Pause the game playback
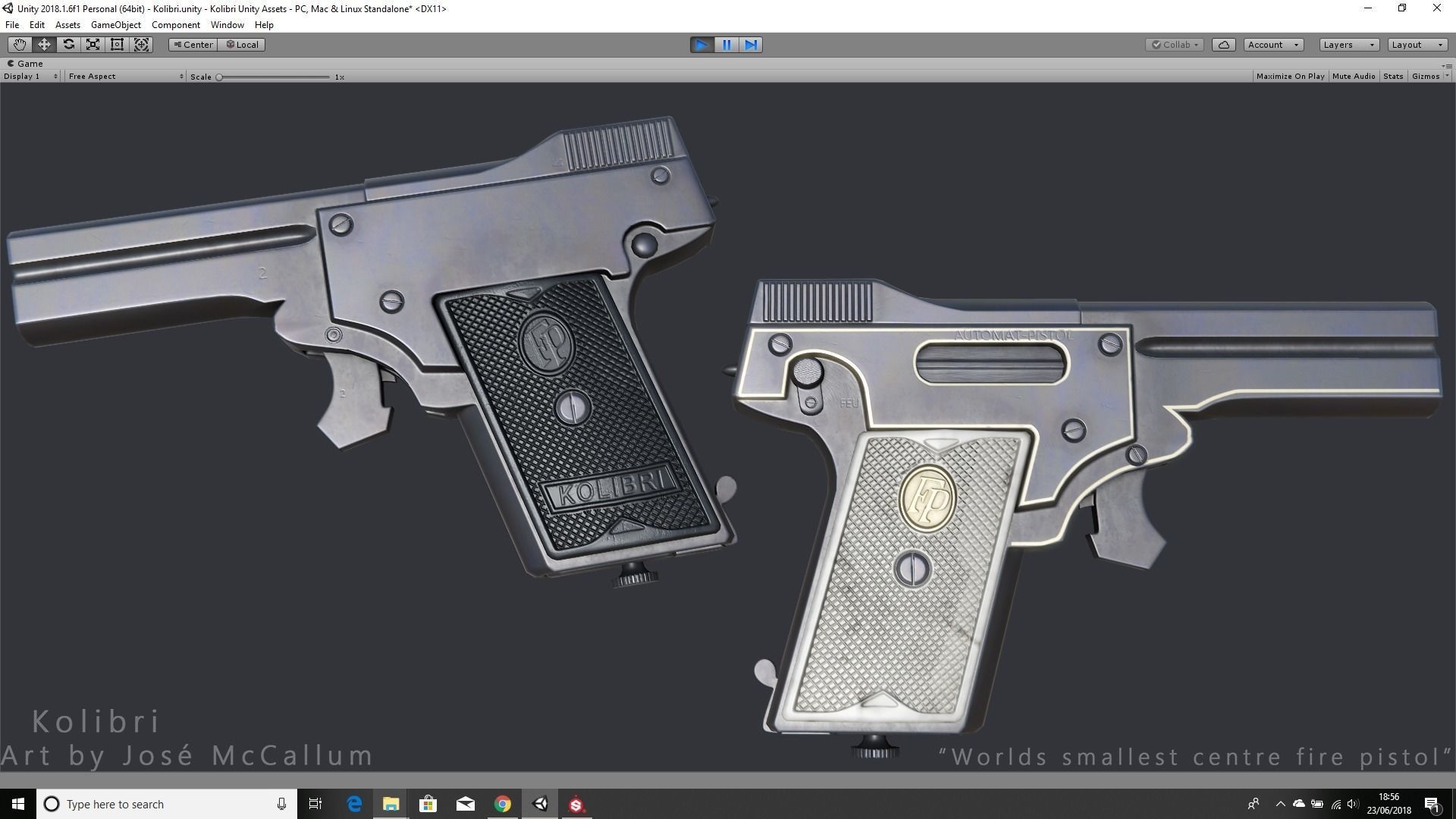The height and width of the screenshot is (819, 1456). [726, 45]
